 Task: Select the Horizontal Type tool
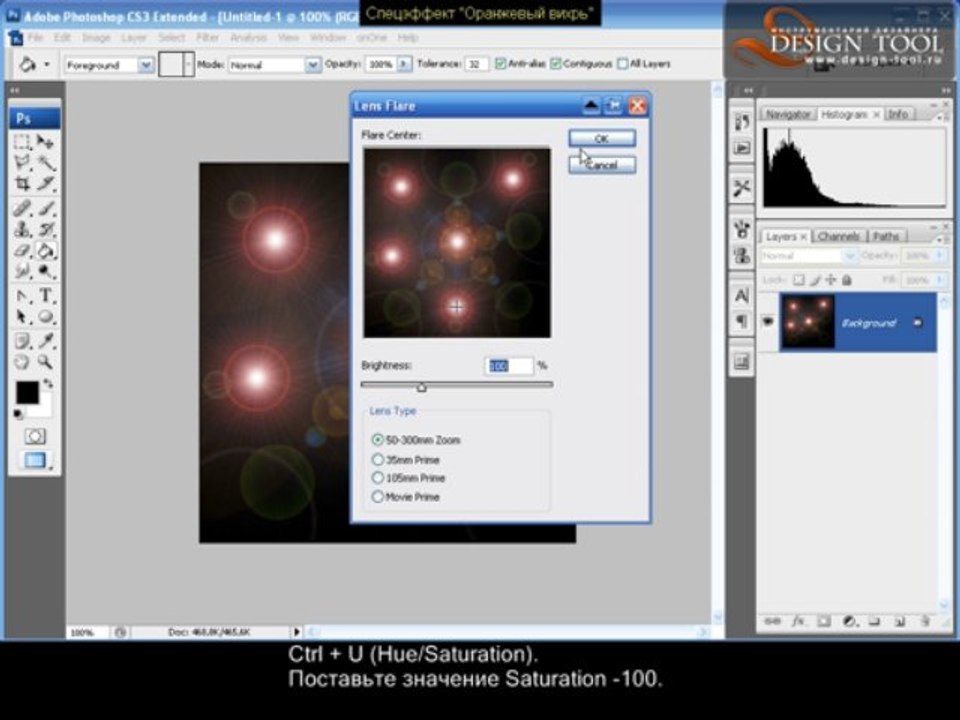[x=45, y=296]
